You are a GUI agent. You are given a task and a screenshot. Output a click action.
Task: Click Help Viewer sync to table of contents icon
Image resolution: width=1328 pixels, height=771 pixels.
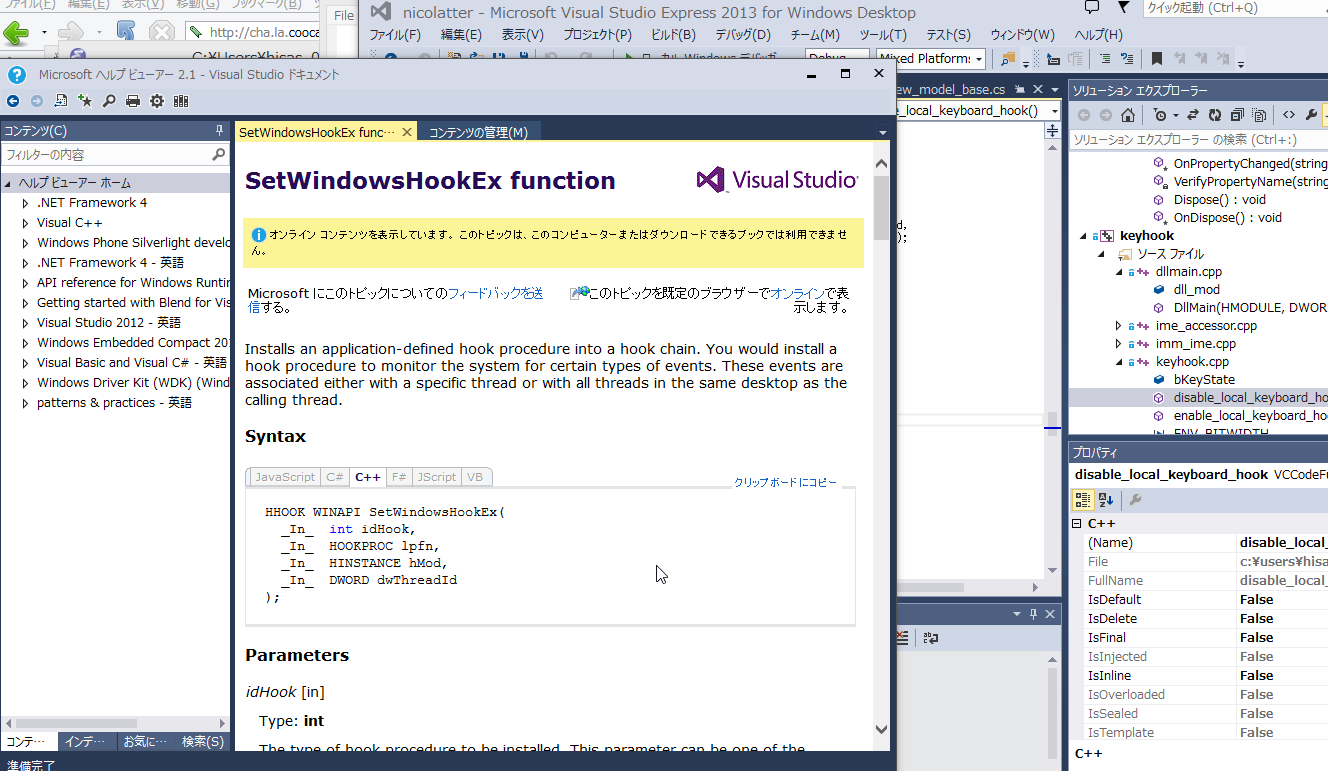point(61,101)
